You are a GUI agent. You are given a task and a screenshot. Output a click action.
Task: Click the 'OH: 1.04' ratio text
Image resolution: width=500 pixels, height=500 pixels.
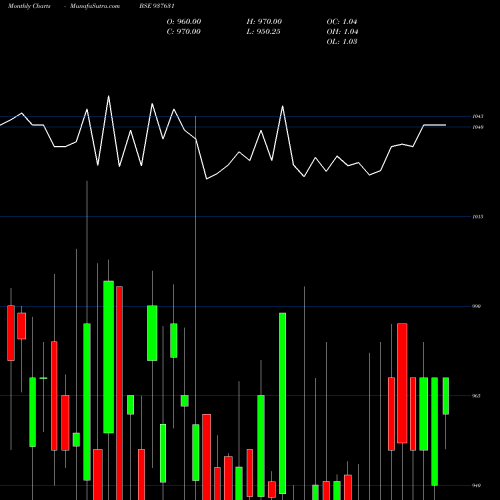[x=342, y=32]
